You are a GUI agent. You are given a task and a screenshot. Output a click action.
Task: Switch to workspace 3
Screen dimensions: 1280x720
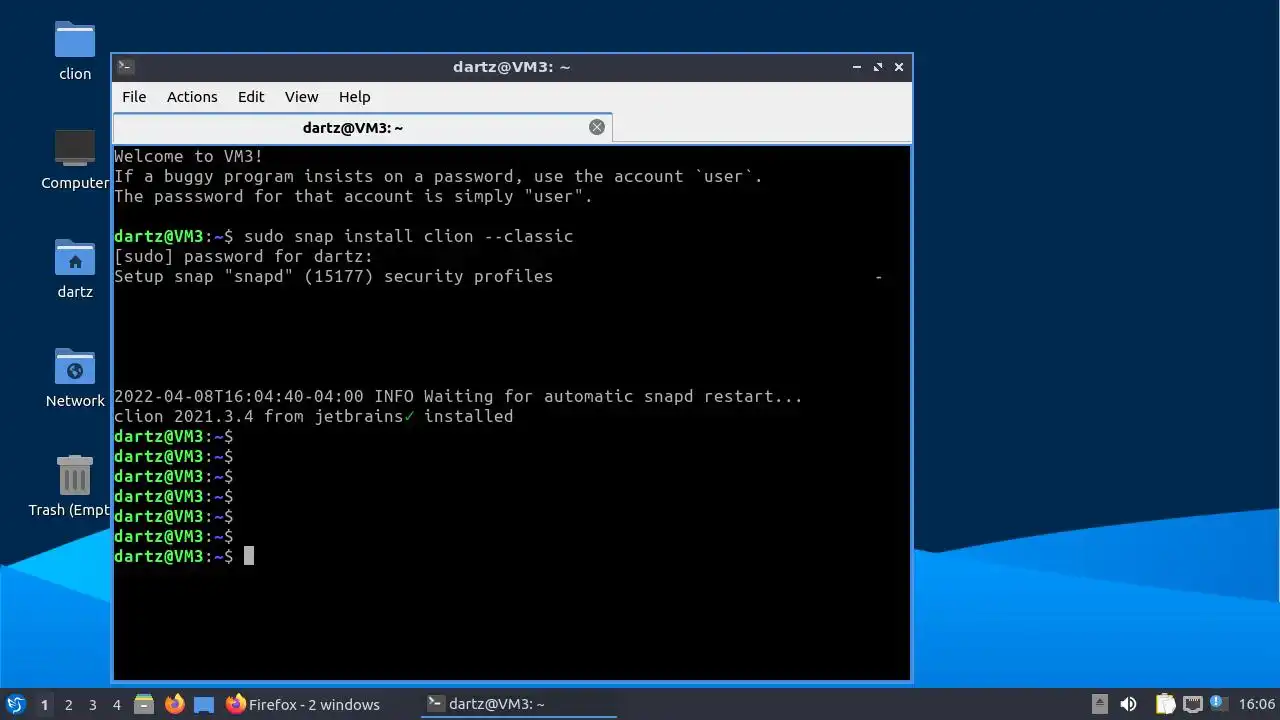click(x=92, y=705)
